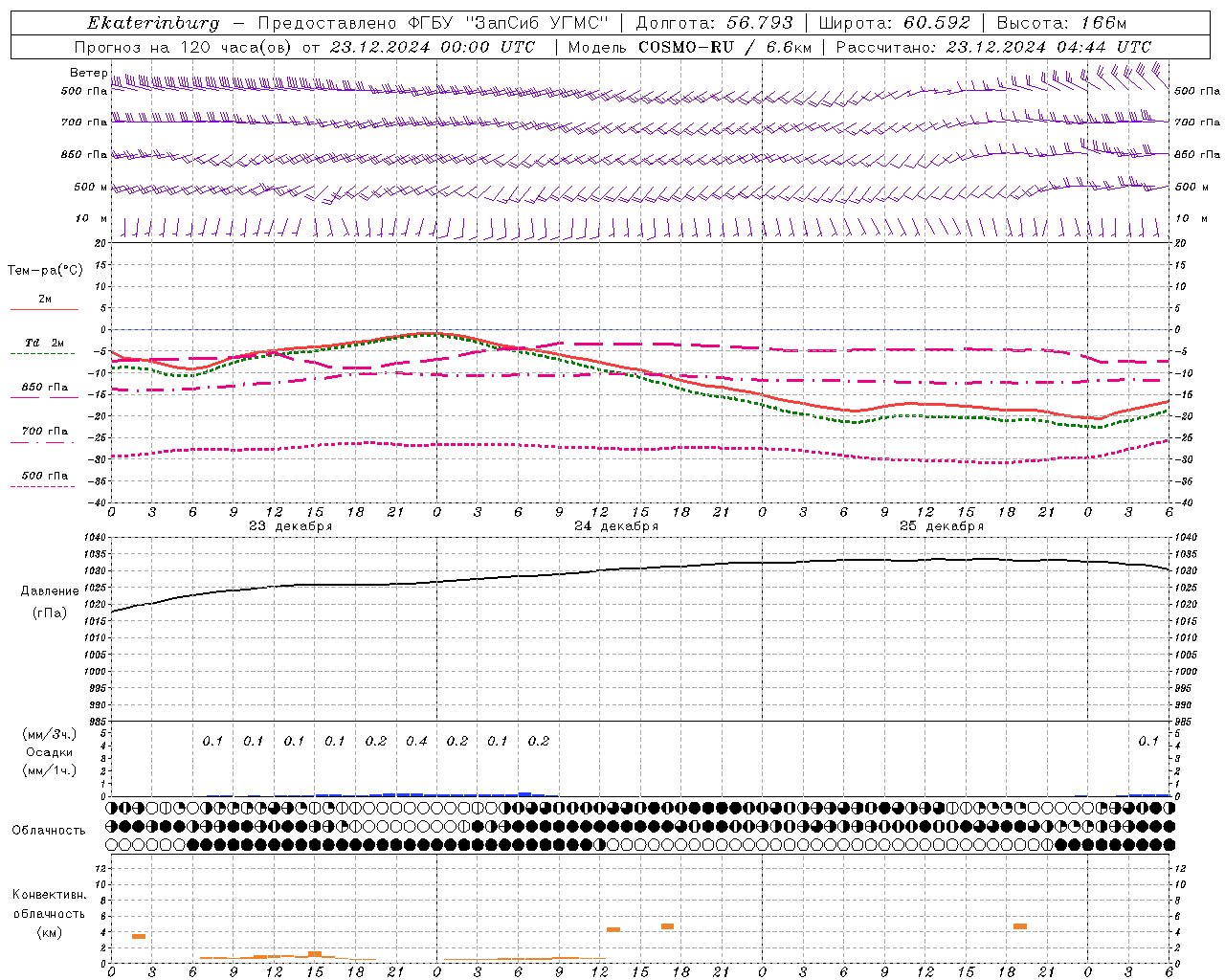
Task: Select the 500 м wind level label on left
Action: 91,187
